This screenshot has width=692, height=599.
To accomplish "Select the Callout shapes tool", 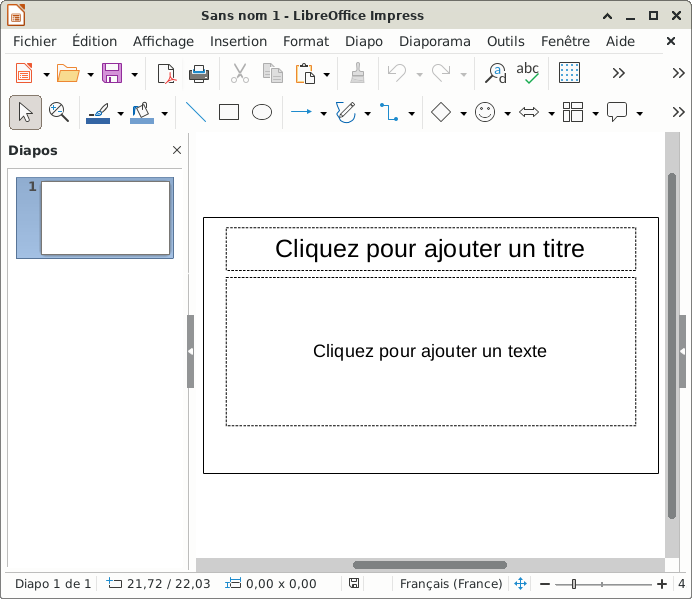I will coord(617,112).
